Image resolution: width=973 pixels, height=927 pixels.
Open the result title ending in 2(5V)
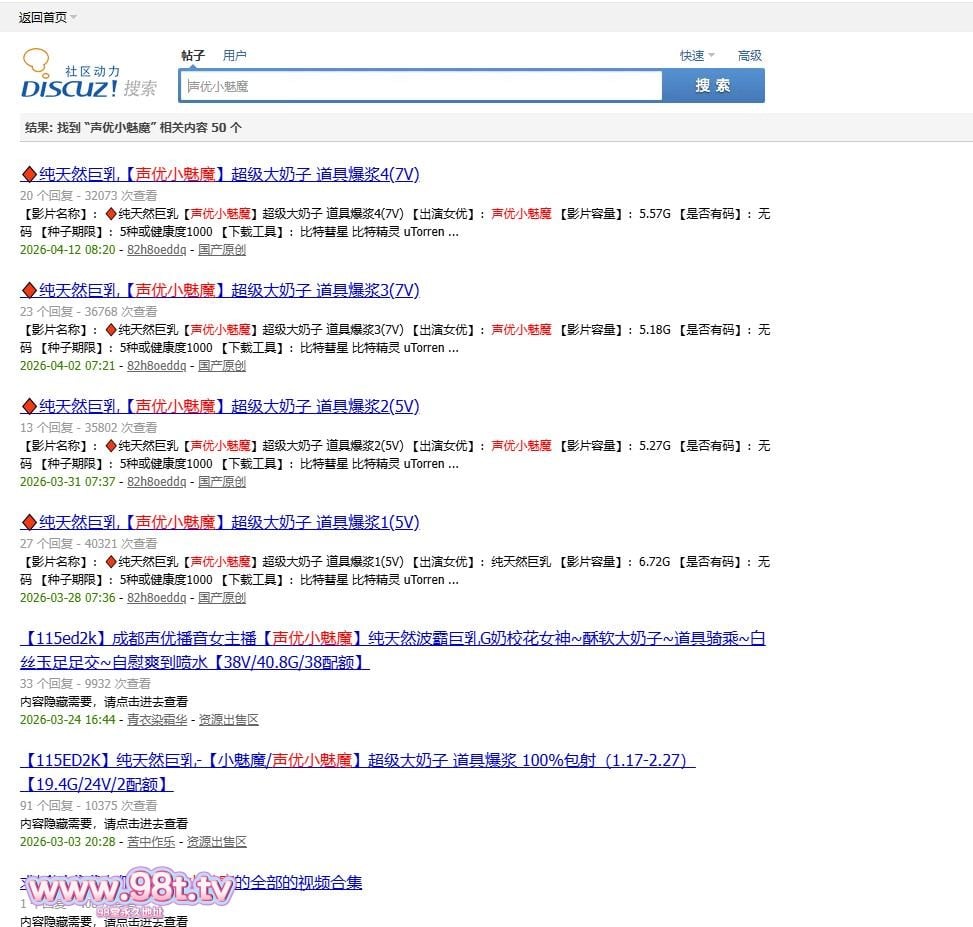[x=228, y=406]
